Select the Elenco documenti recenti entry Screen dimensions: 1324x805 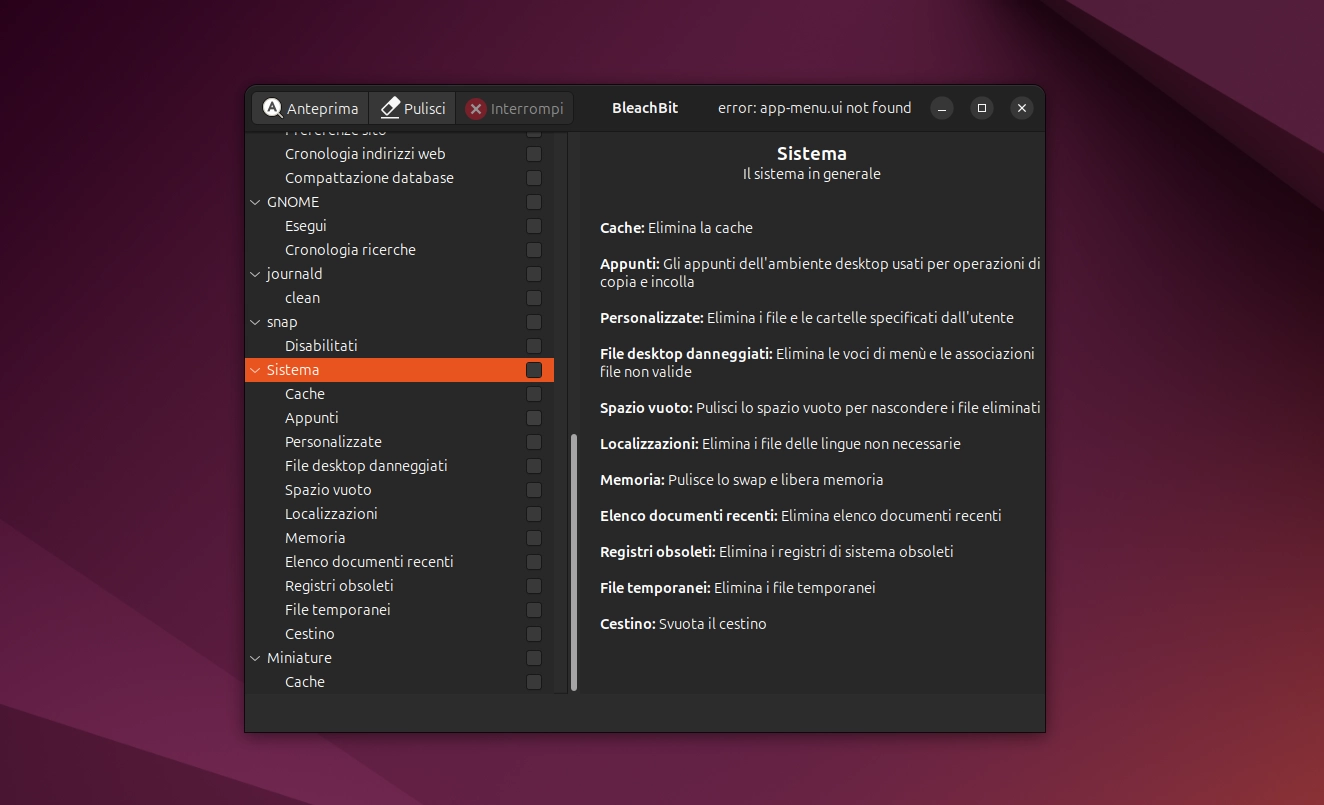click(369, 562)
